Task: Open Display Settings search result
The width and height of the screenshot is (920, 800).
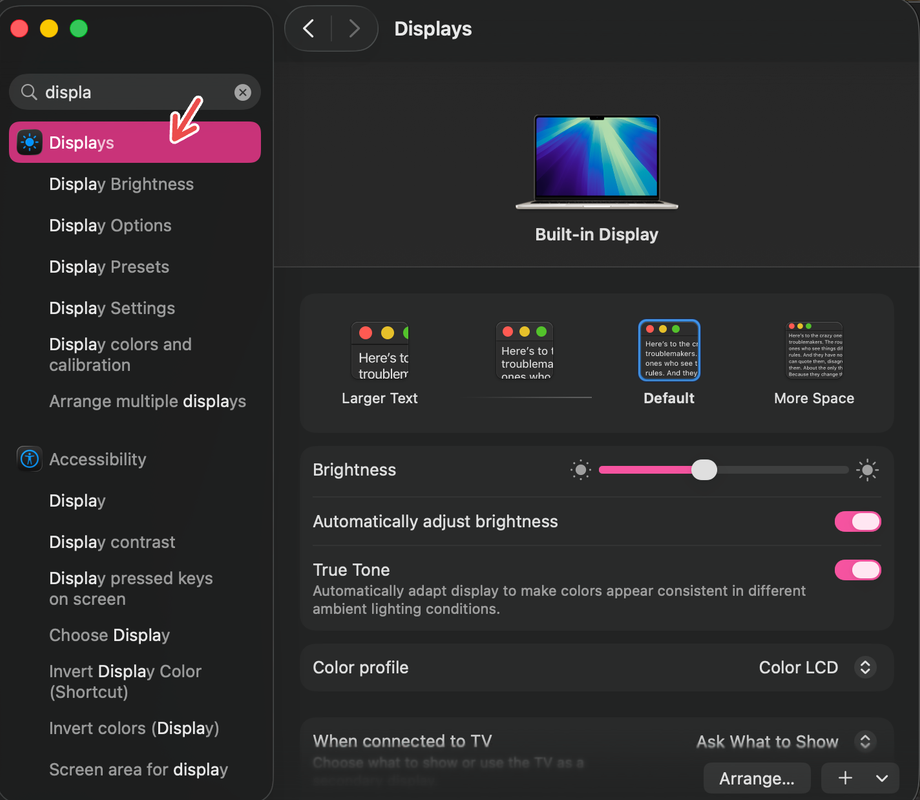Action: (112, 308)
